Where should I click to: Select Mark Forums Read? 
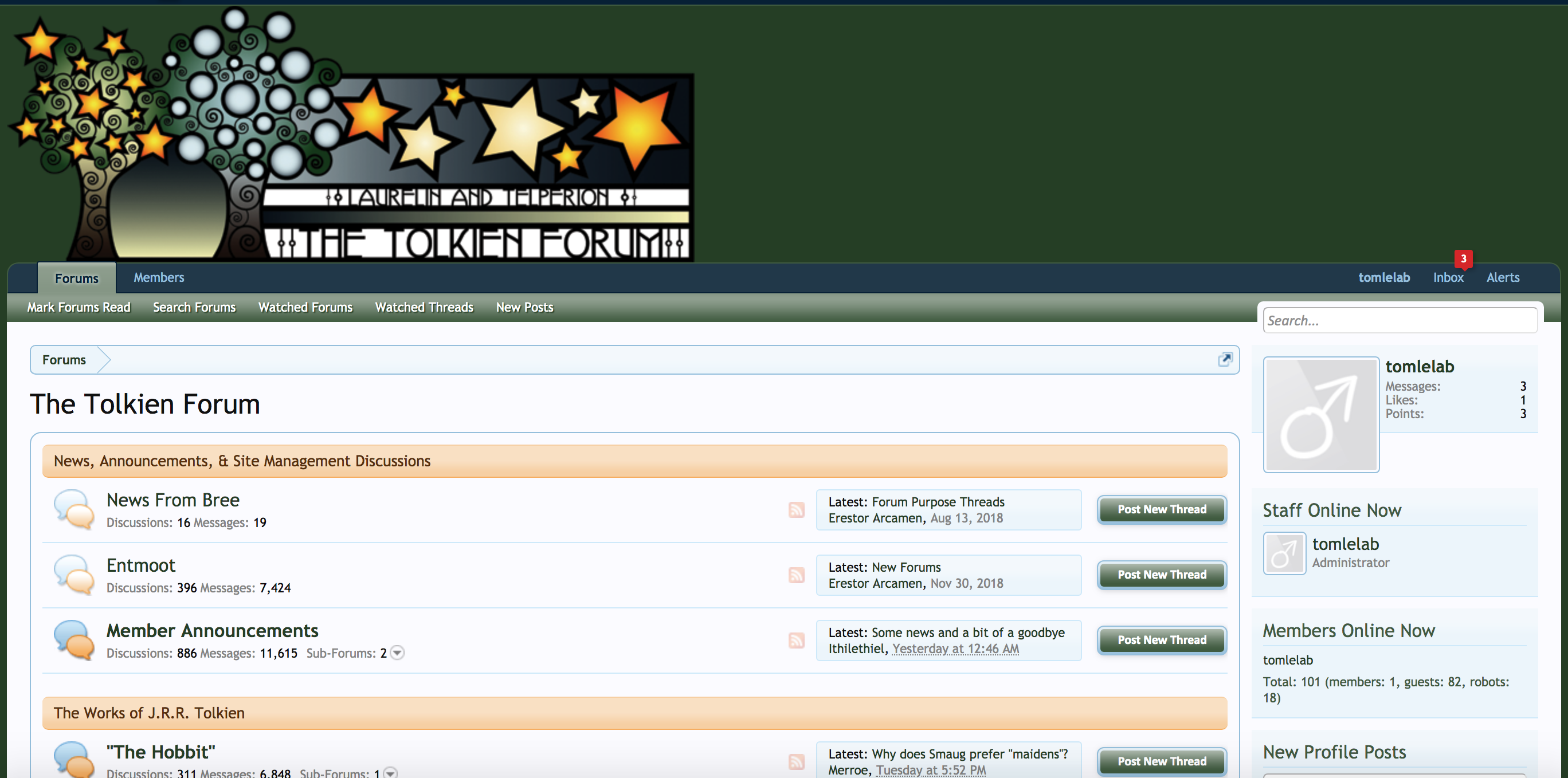(79, 307)
